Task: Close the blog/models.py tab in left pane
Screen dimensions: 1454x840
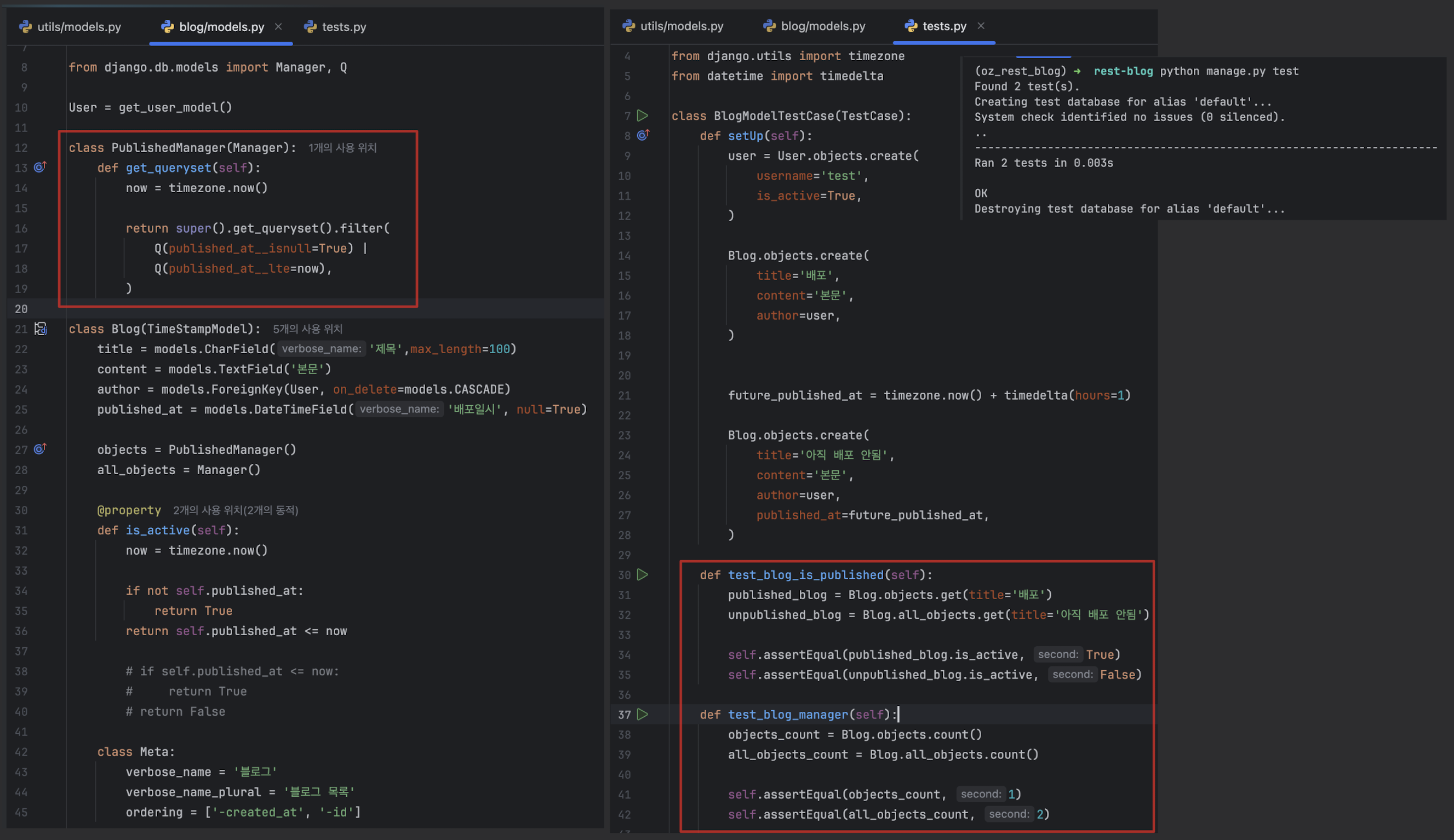Action: (x=278, y=26)
